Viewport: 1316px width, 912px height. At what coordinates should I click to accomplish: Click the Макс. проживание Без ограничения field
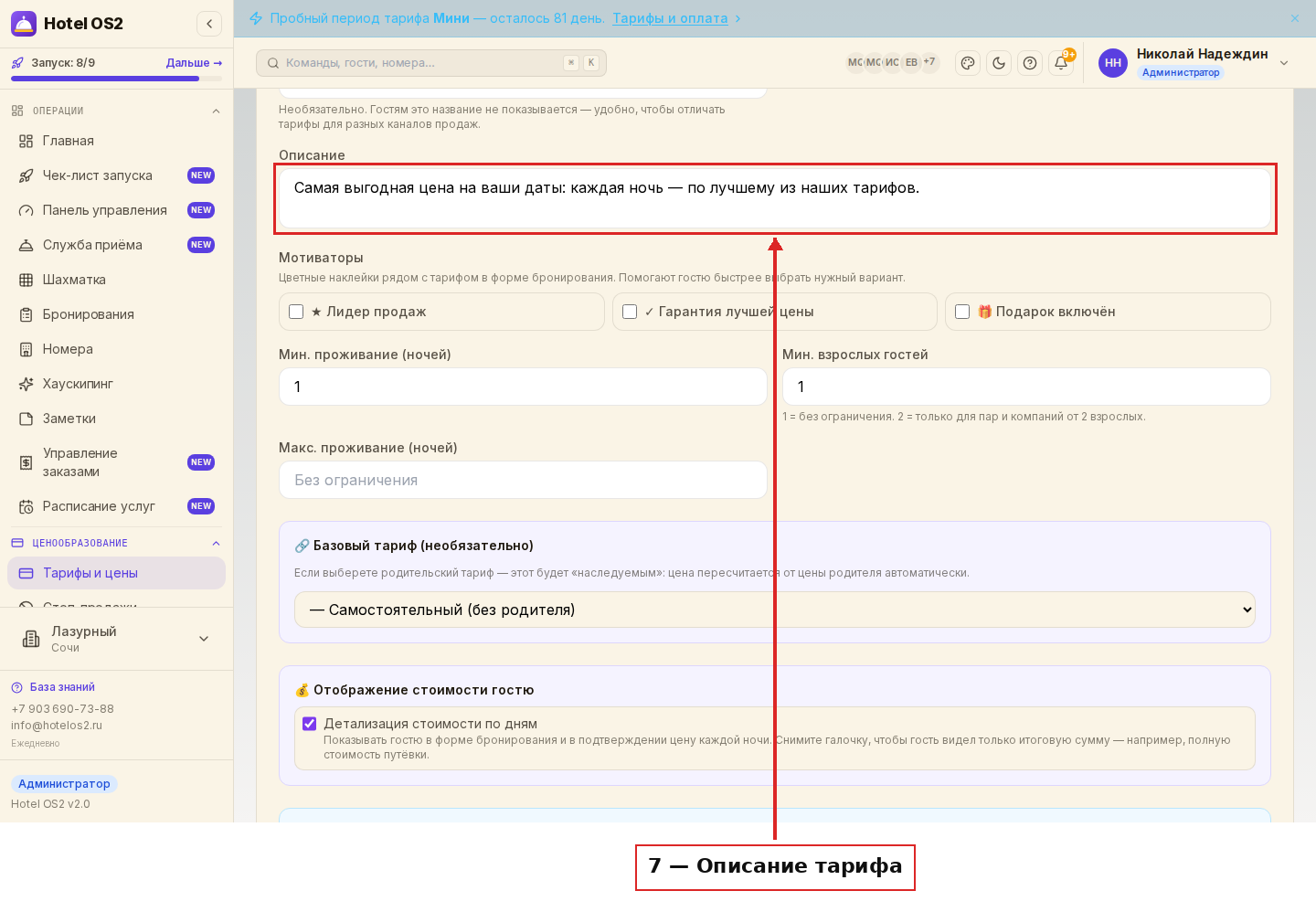[x=523, y=480]
